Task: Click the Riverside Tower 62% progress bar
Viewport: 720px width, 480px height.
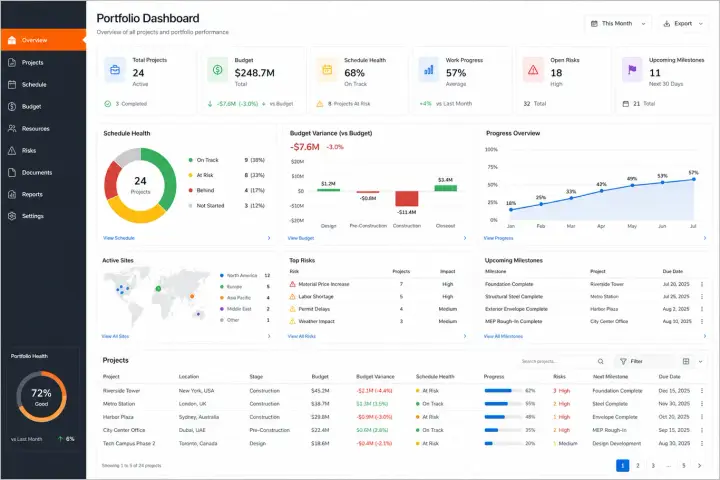Action: tap(503, 391)
